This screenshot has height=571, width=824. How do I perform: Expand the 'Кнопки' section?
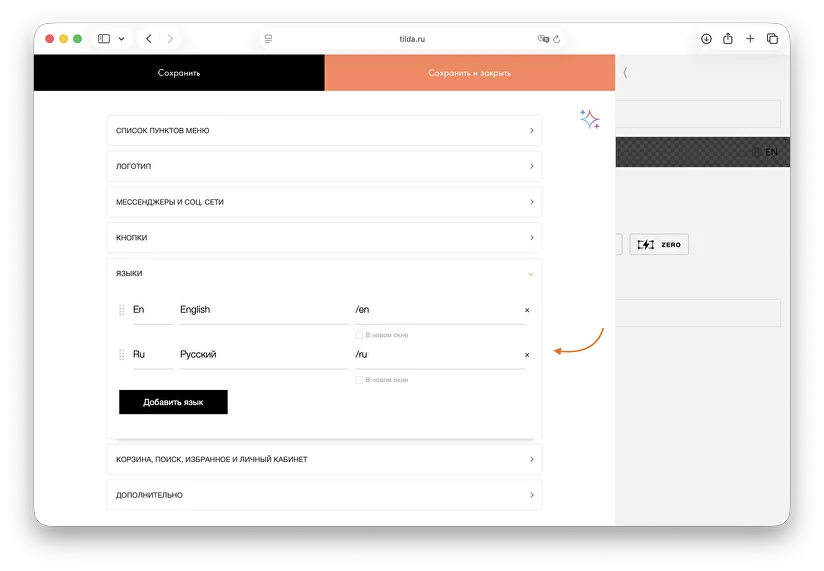[x=324, y=237]
